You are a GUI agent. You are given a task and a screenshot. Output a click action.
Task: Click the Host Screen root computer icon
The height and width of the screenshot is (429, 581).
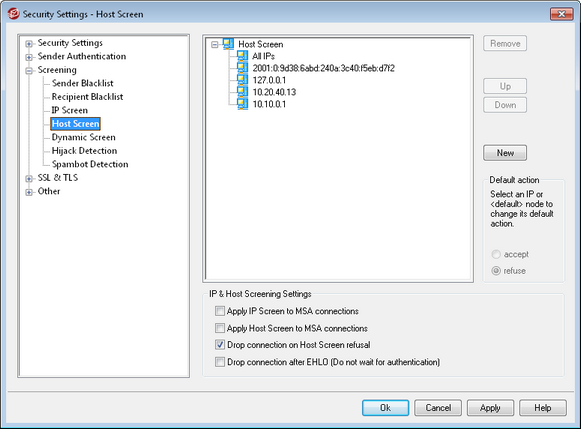click(x=228, y=44)
